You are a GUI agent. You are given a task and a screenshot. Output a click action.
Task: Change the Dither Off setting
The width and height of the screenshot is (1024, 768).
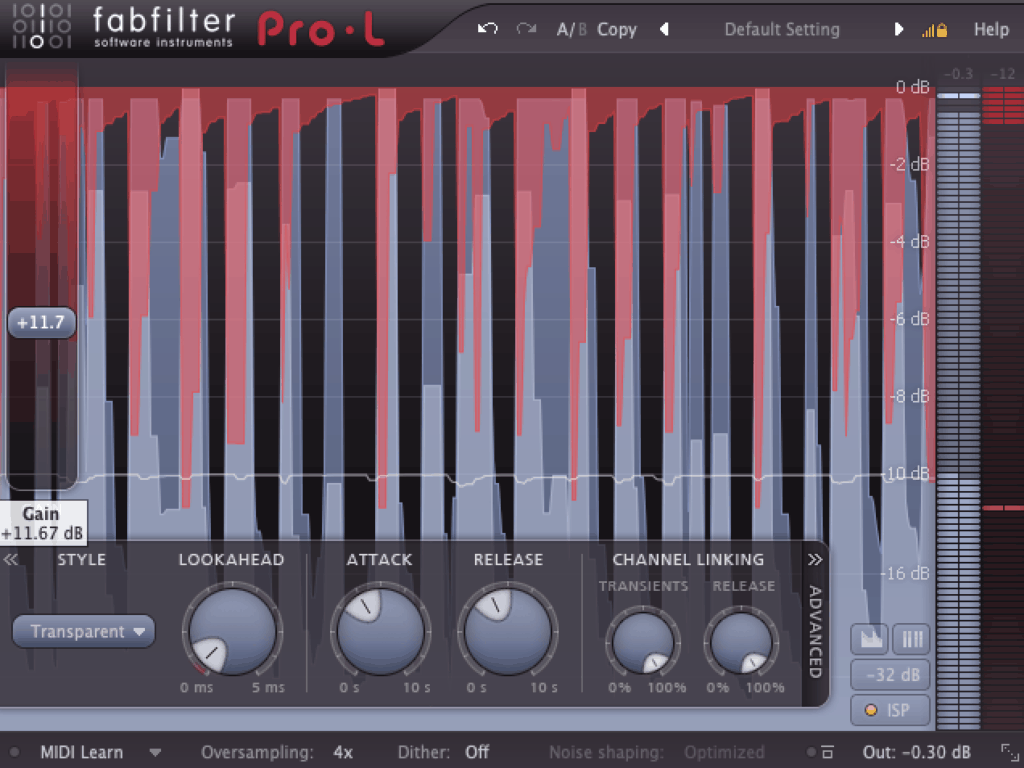[477, 752]
